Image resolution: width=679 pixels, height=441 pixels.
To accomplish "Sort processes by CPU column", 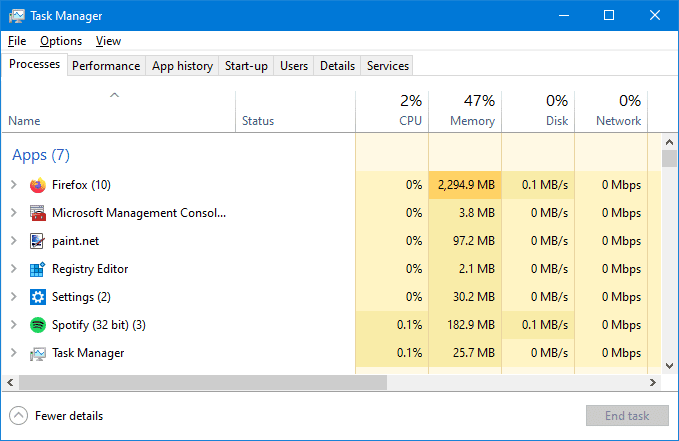I will 392,112.
